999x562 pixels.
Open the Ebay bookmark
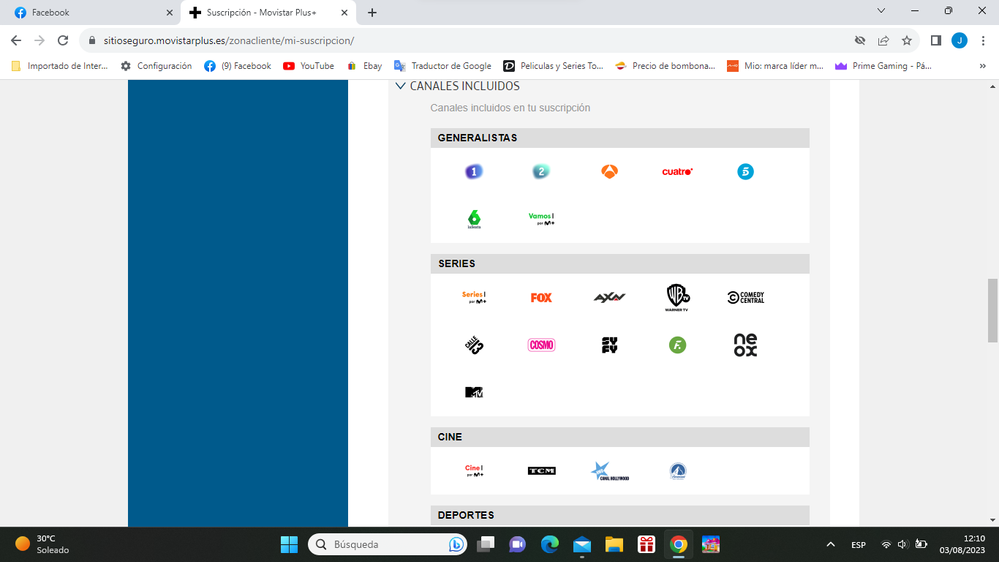(x=364, y=66)
